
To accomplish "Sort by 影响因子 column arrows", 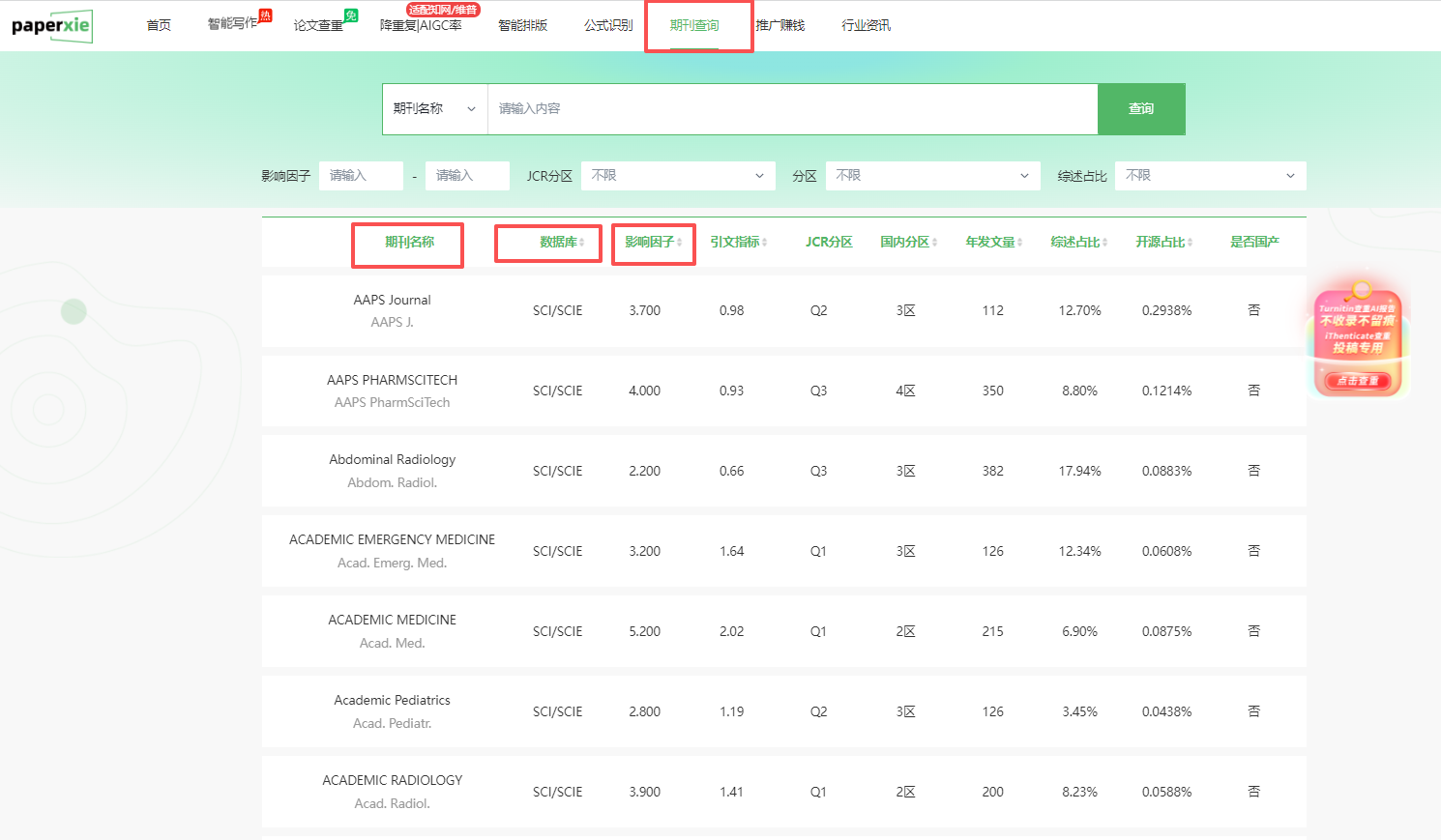I will pos(680,243).
